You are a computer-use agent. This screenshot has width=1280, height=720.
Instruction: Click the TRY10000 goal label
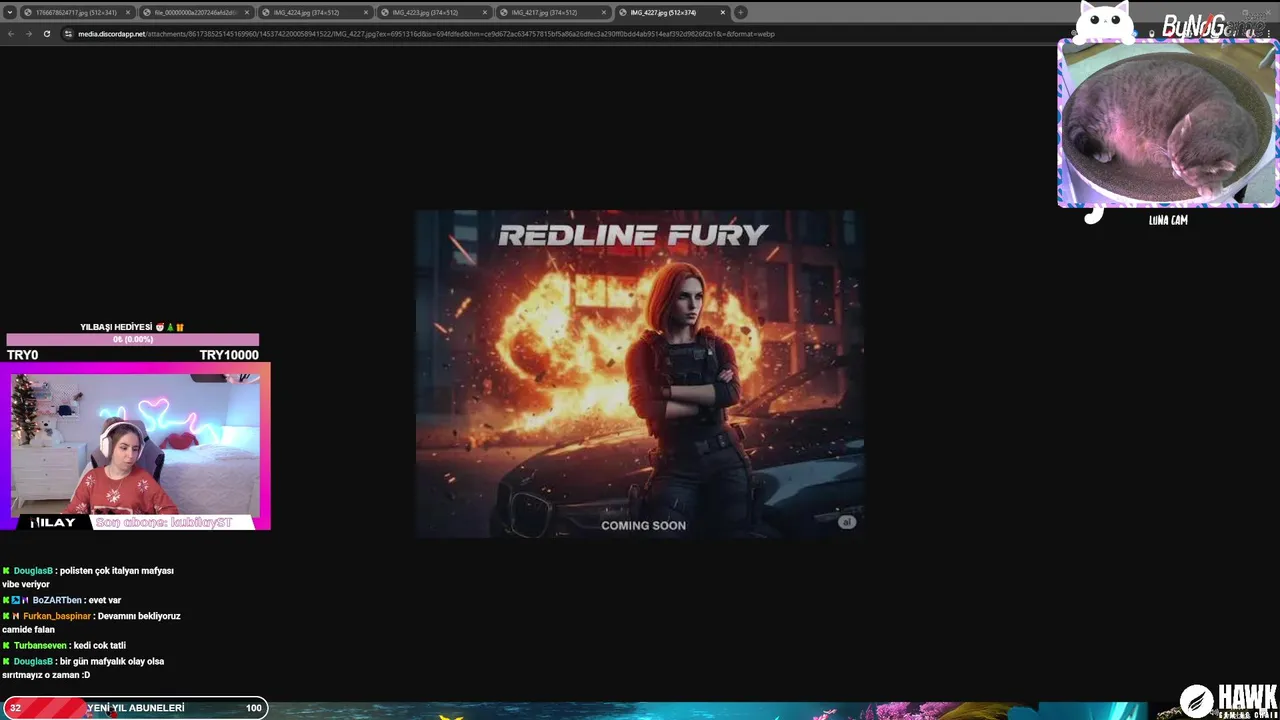coord(229,355)
